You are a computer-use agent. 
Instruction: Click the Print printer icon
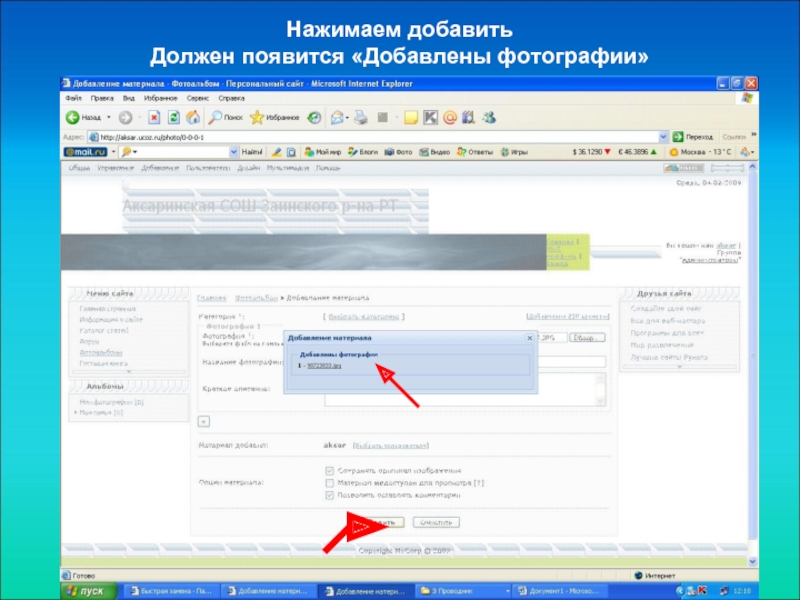(x=361, y=118)
